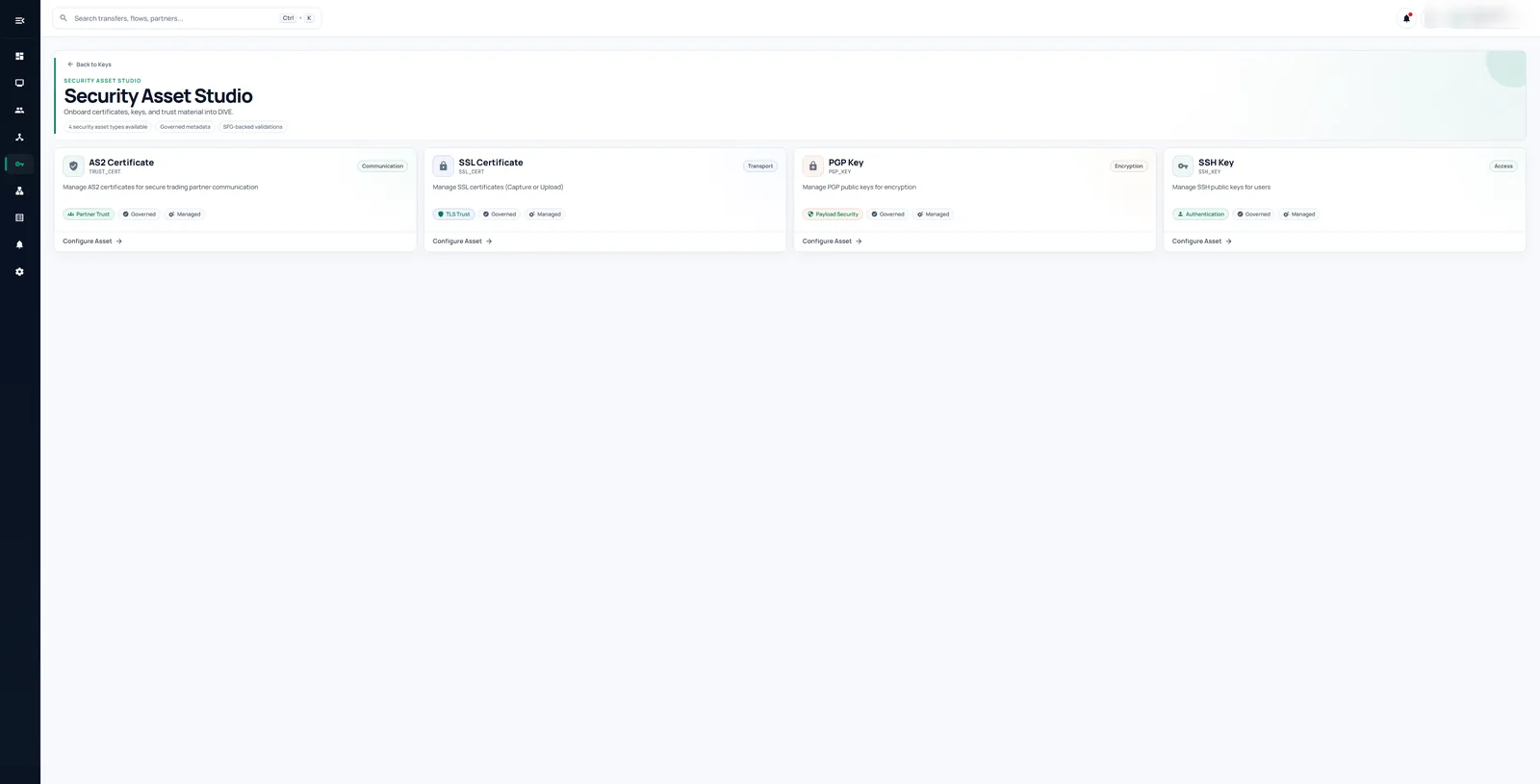Click the Partner Trust chip
Image resolution: width=1540 pixels, height=784 pixels.
(x=89, y=215)
